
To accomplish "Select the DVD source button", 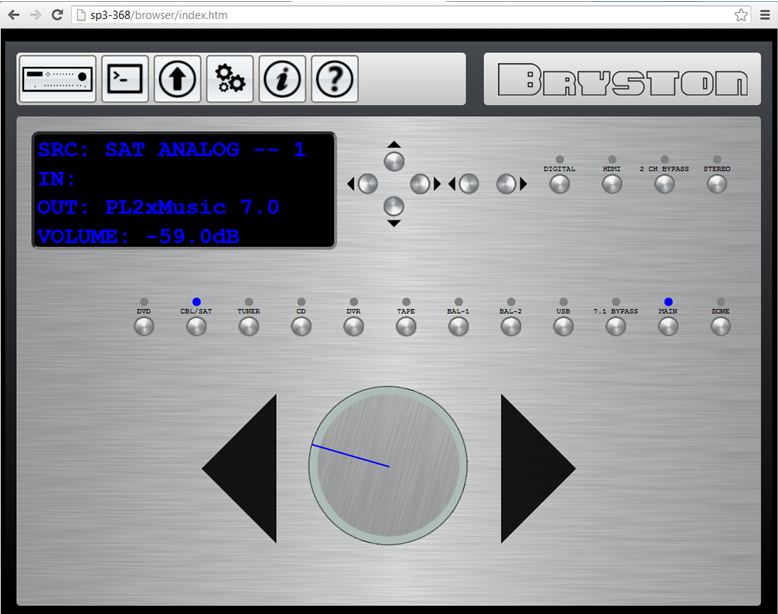I will 144,327.
